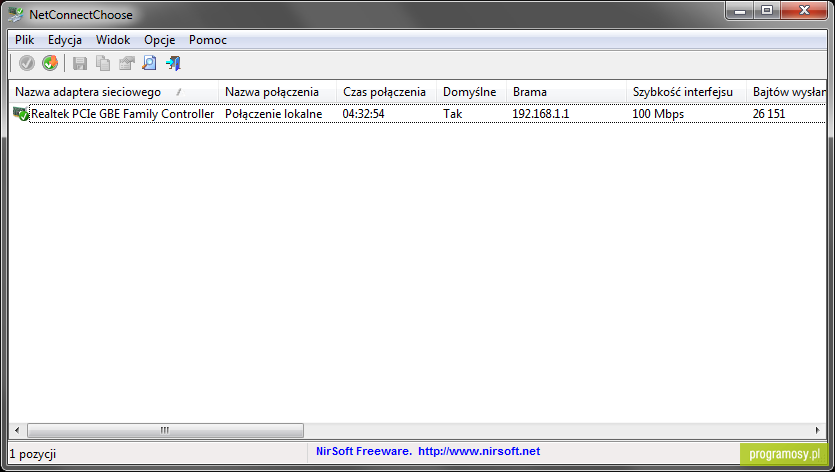Sort by Nazwa połączenia column header
This screenshot has height=472, width=835.
click(x=277, y=92)
